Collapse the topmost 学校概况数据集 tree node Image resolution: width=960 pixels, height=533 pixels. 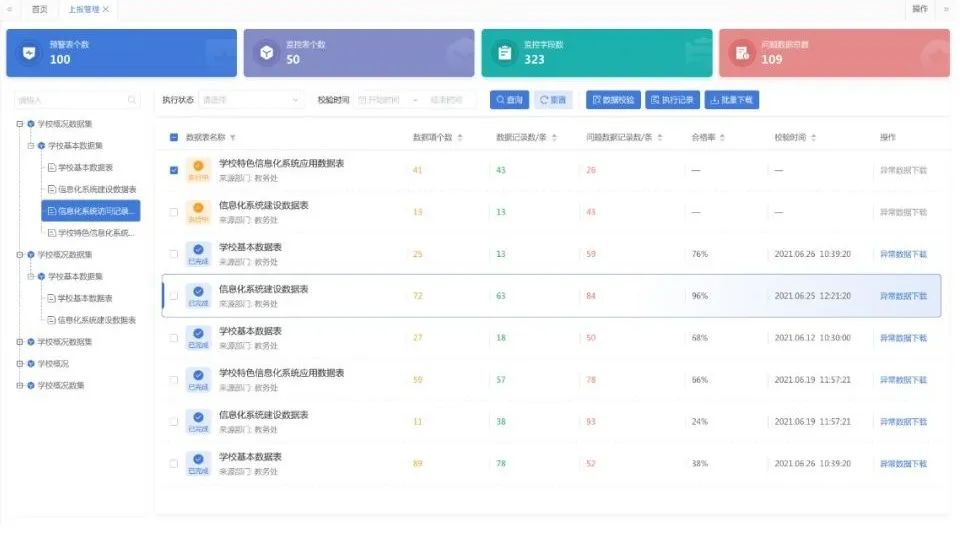(x=19, y=124)
